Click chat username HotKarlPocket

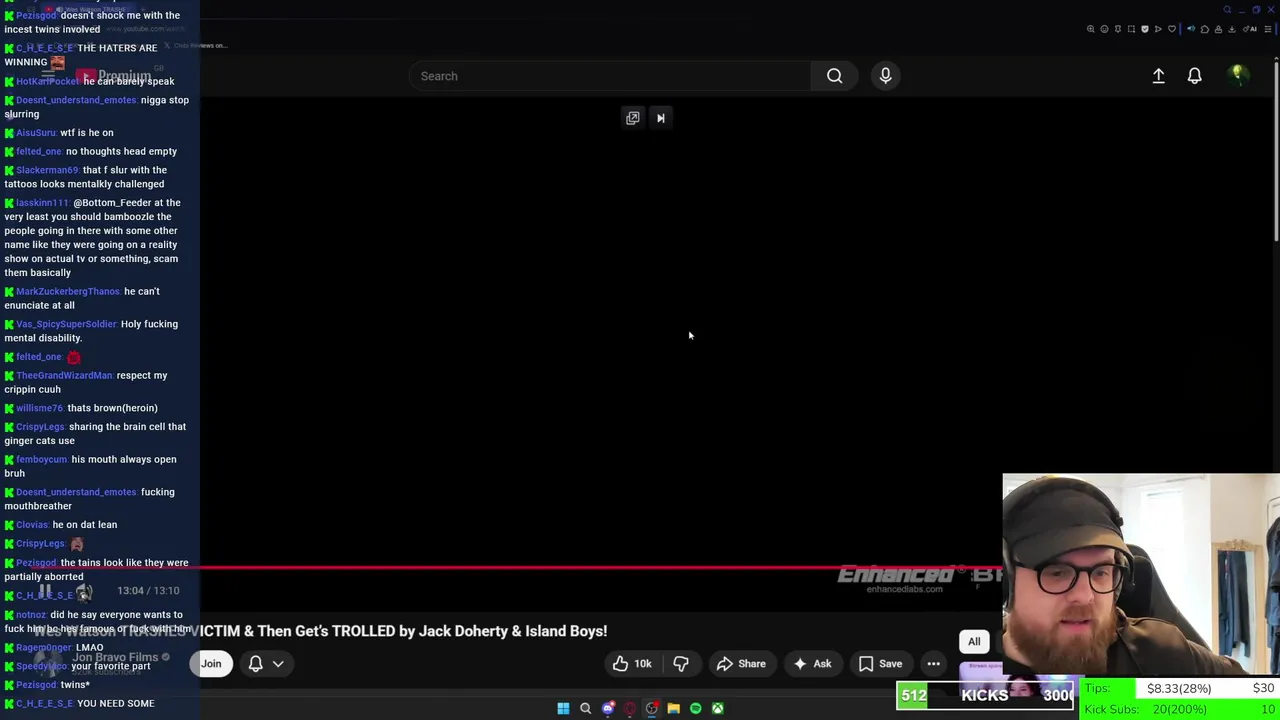(x=48, y=82)
